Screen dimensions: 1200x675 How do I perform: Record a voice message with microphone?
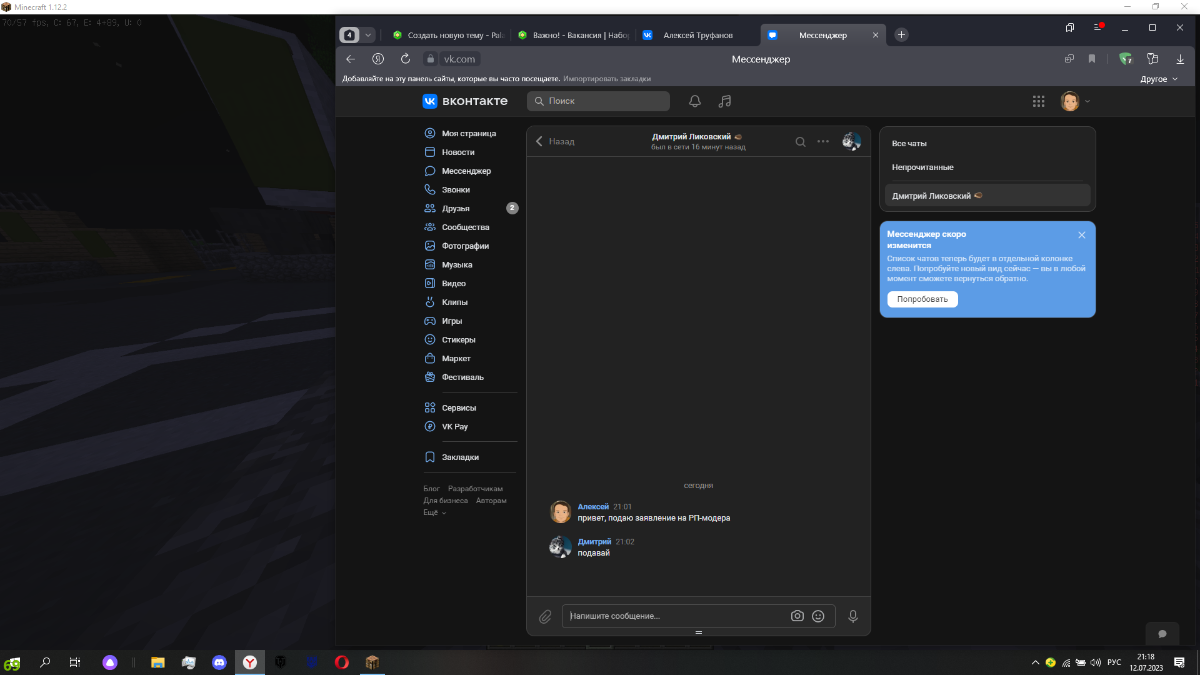[x=853, y=617]
